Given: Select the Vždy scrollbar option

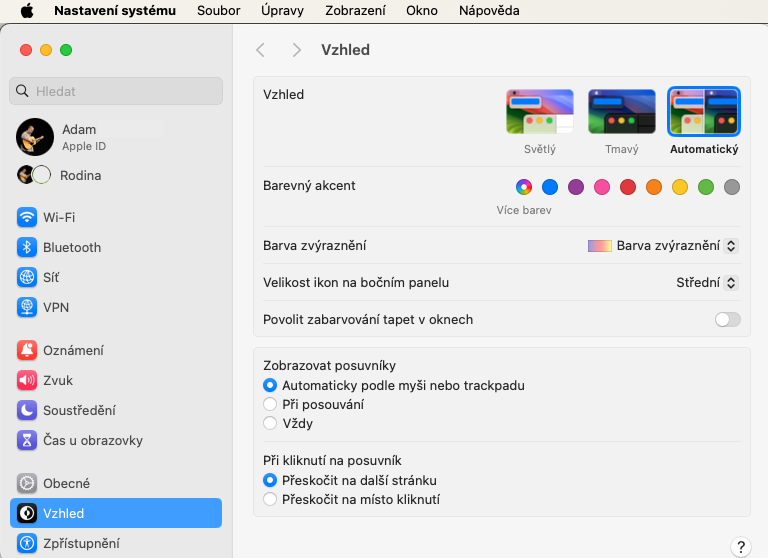Looking at the screenshot, I should tap(270, 423).
